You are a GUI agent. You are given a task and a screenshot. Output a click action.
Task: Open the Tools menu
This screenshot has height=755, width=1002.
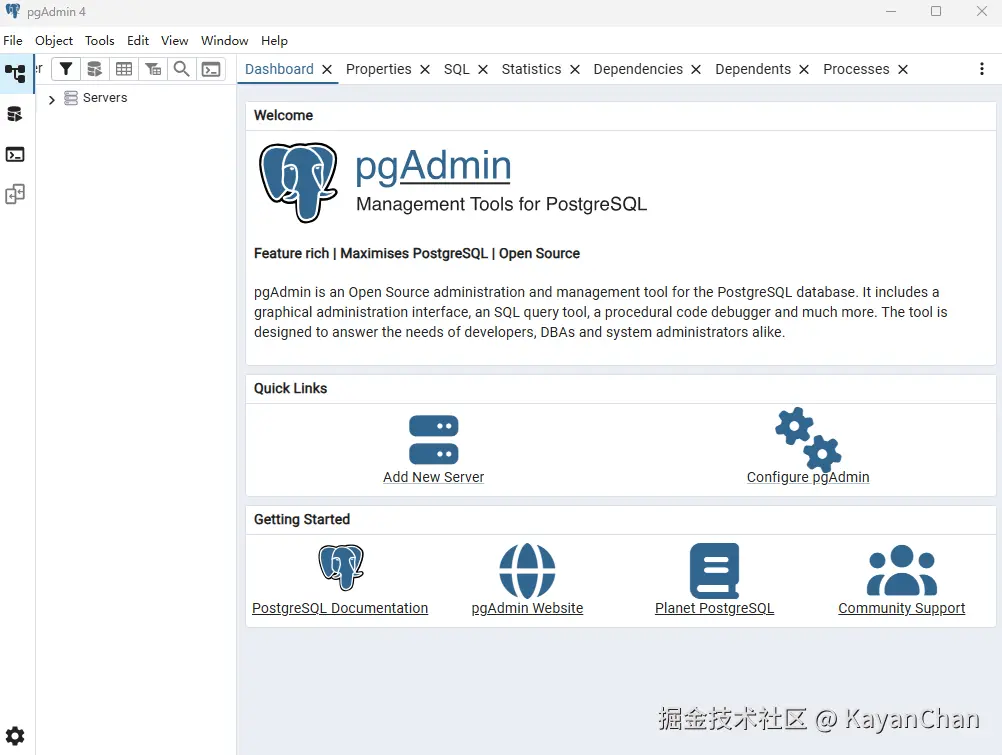(100, 40)
